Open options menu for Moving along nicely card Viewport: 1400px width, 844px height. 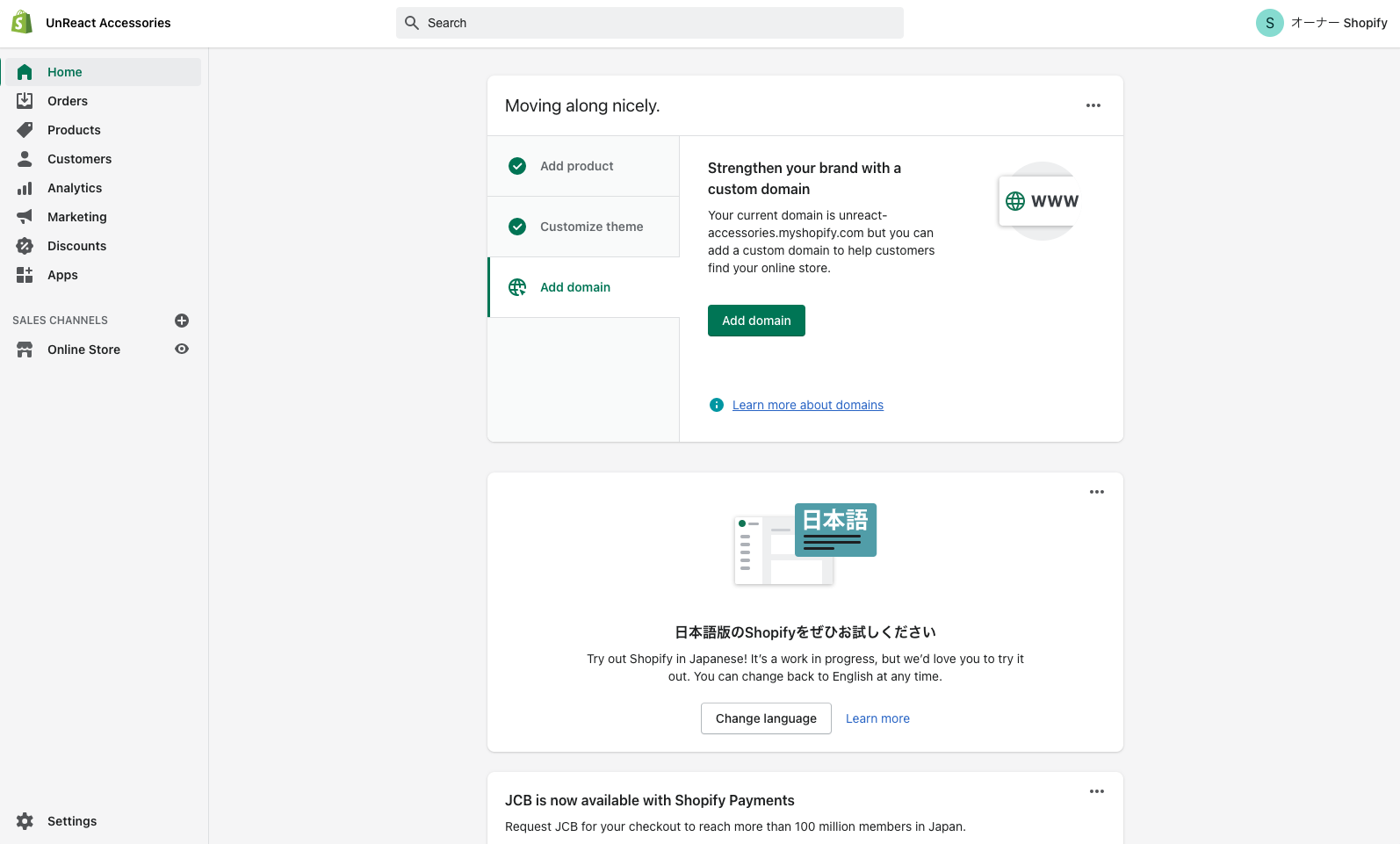coord(1093,105)
